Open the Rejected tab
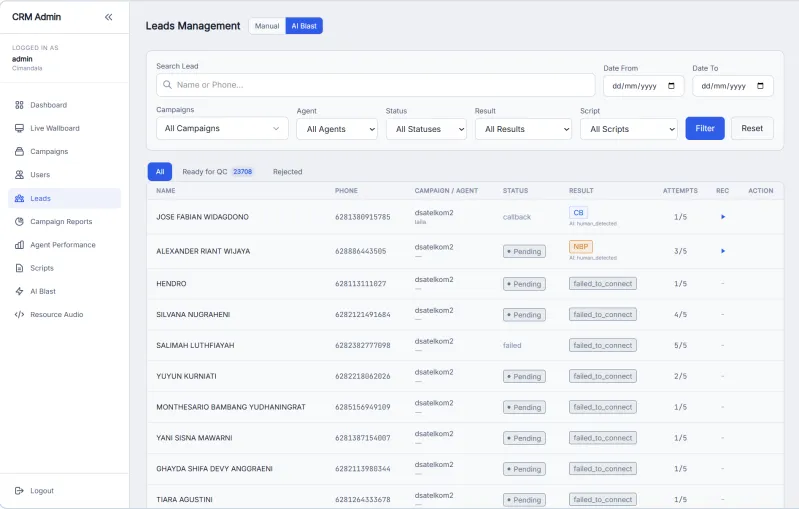 pyautogui.click(x=287, y=172)
